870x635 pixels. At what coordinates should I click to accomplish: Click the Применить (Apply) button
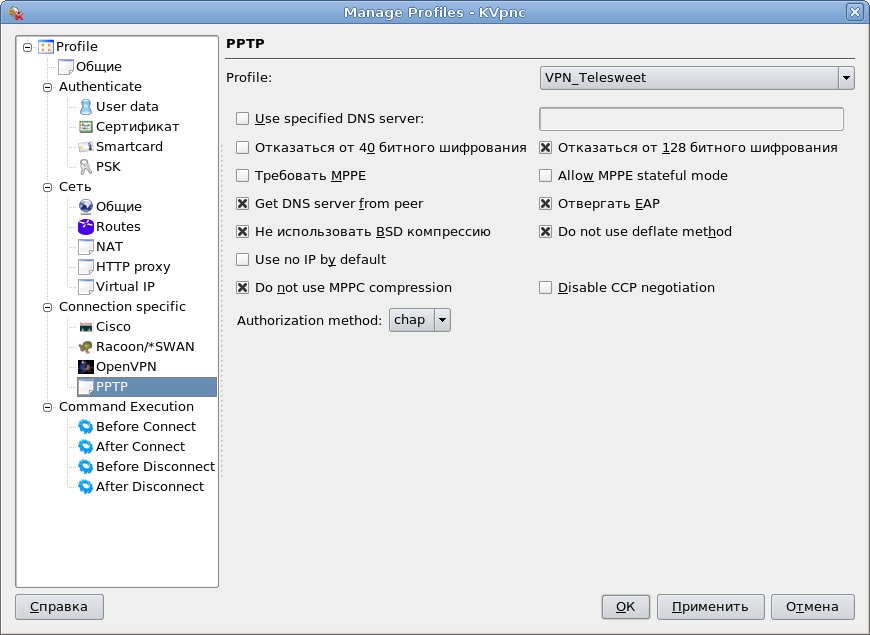point(711,607)
